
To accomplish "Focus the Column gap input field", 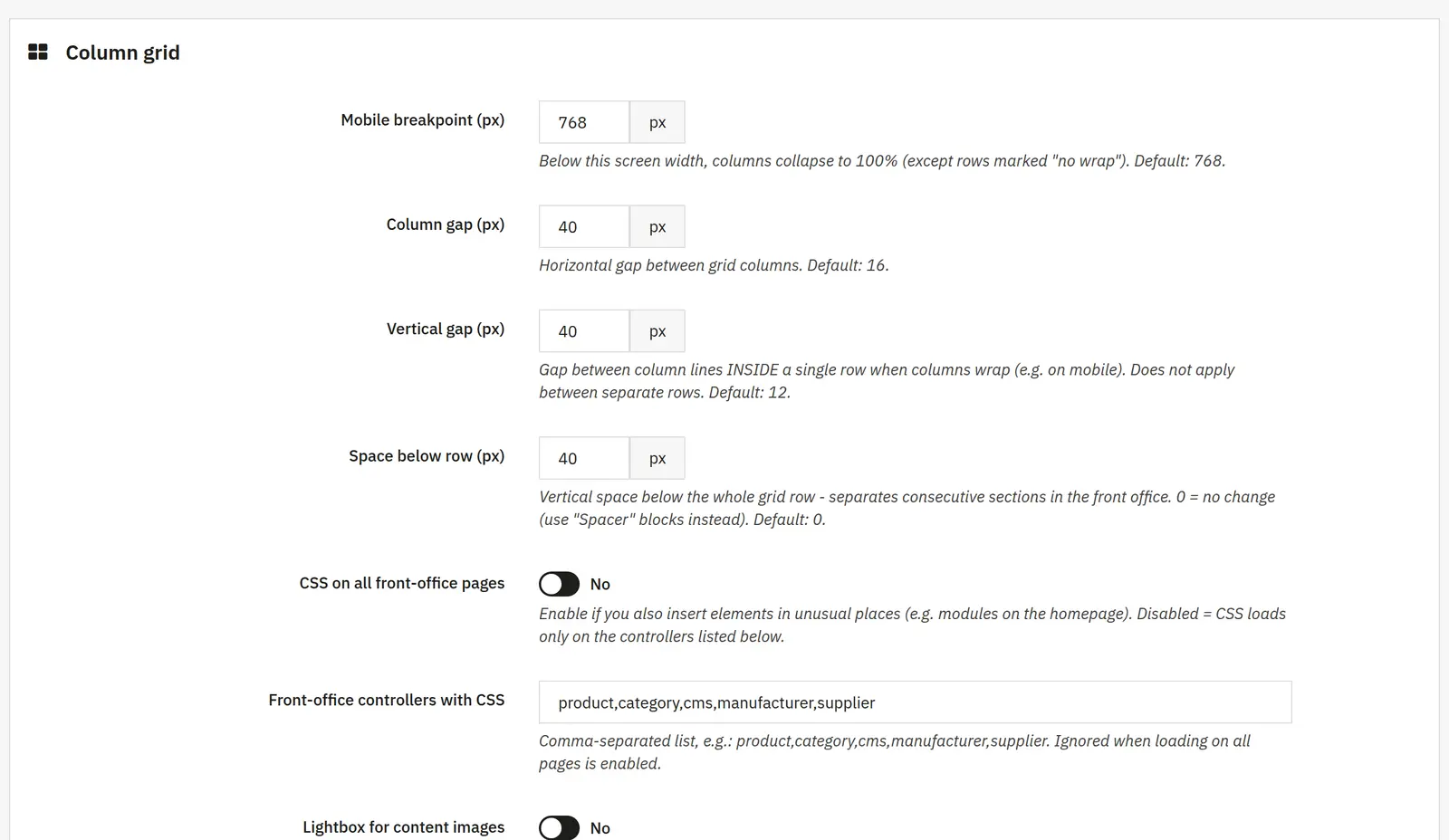I will point(584,226).
